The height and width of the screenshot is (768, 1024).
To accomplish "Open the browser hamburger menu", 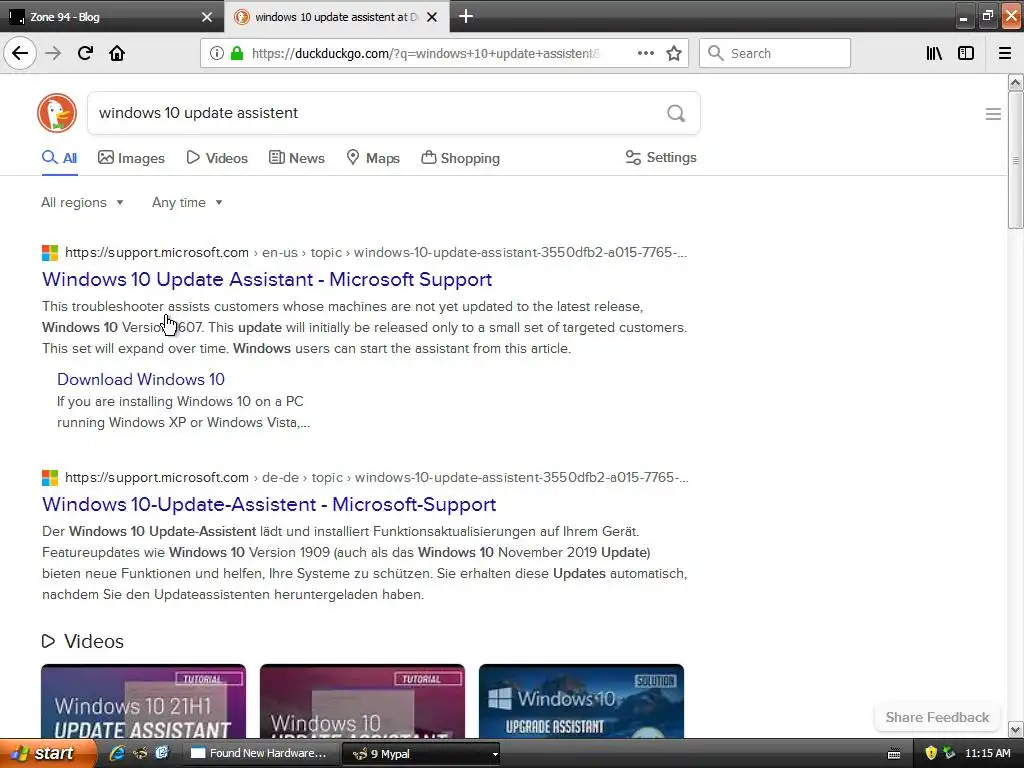I will [x=1005, y=53].
